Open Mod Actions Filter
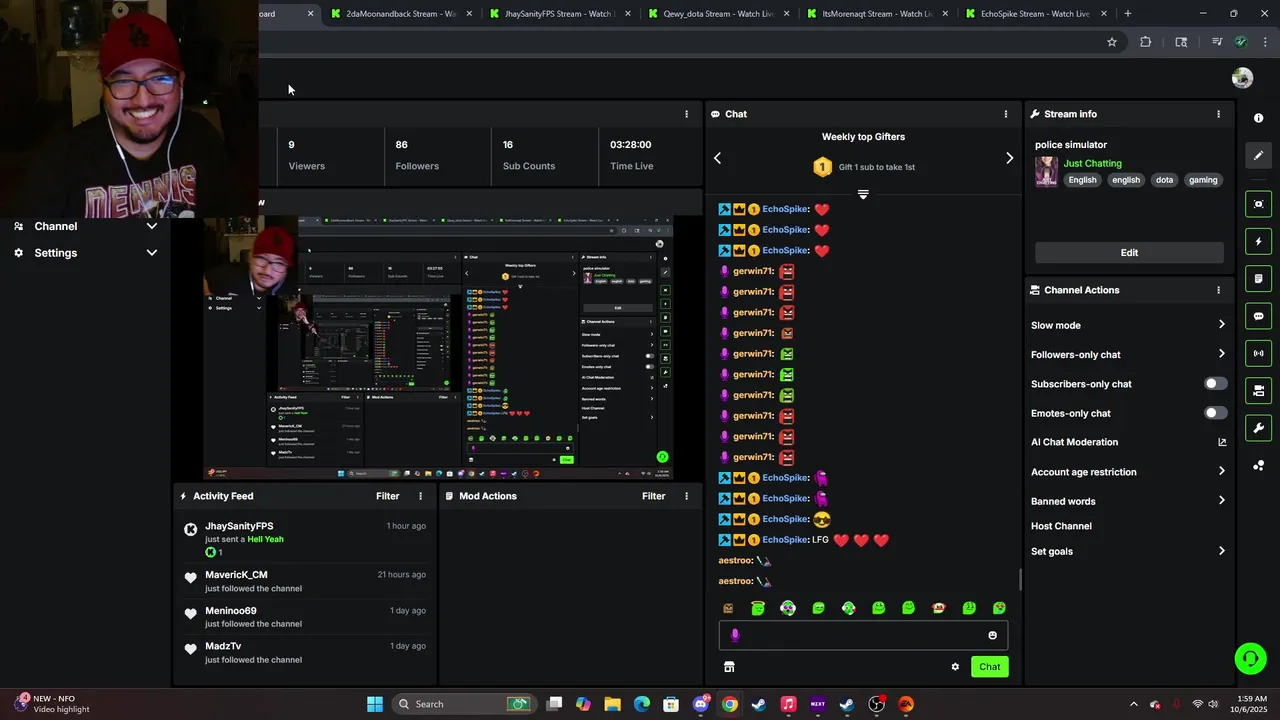The image size is (1280, 720). tap(653, 496)
